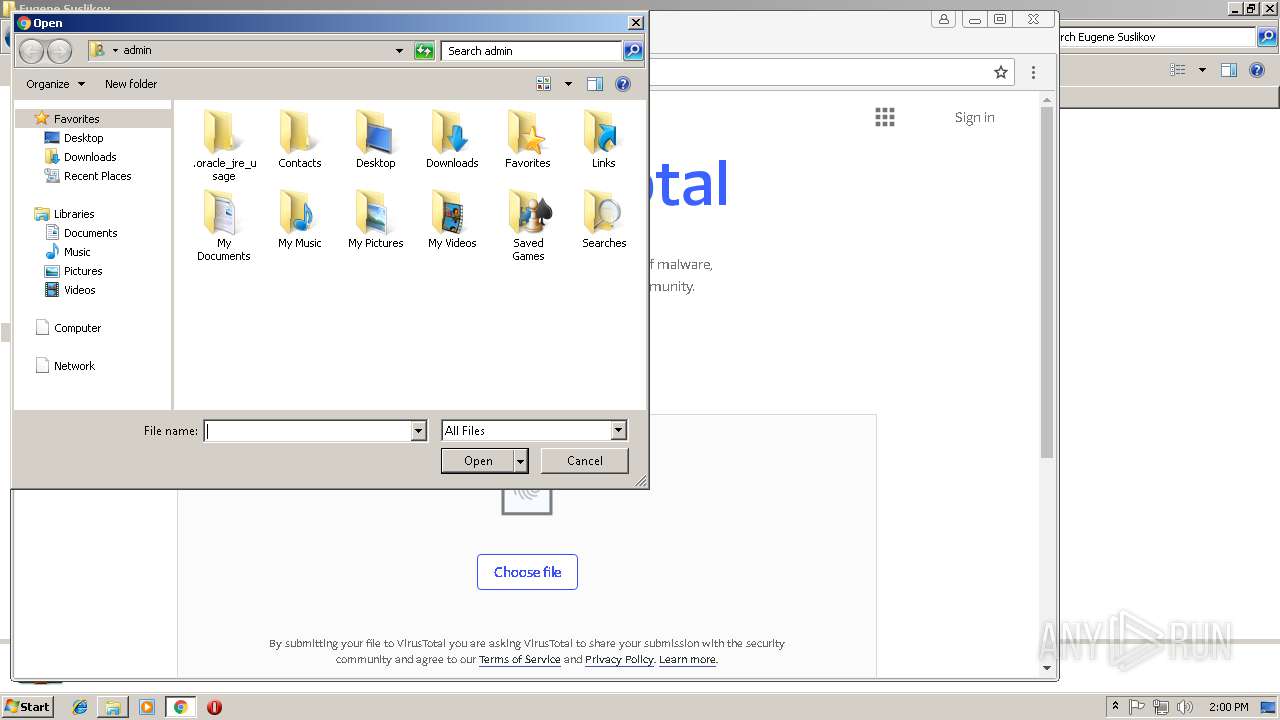Click the Forward navigation arrow in dialog
Image resolution: width=1280 pixels, height=720 pixels.
click(x=59, y=51)
